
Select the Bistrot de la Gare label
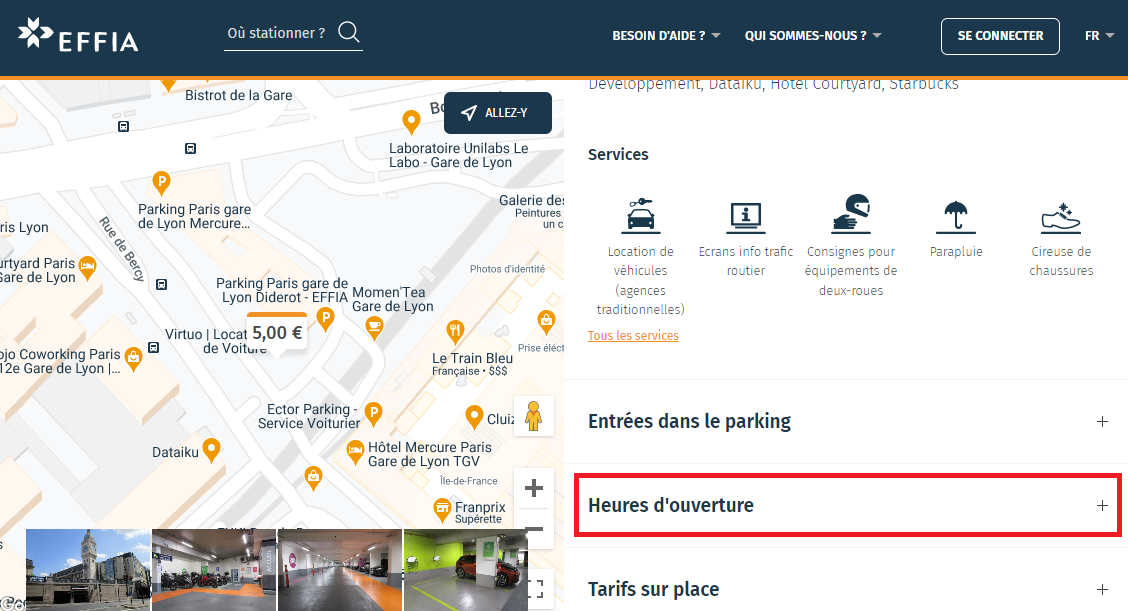(x=239, y=95)
